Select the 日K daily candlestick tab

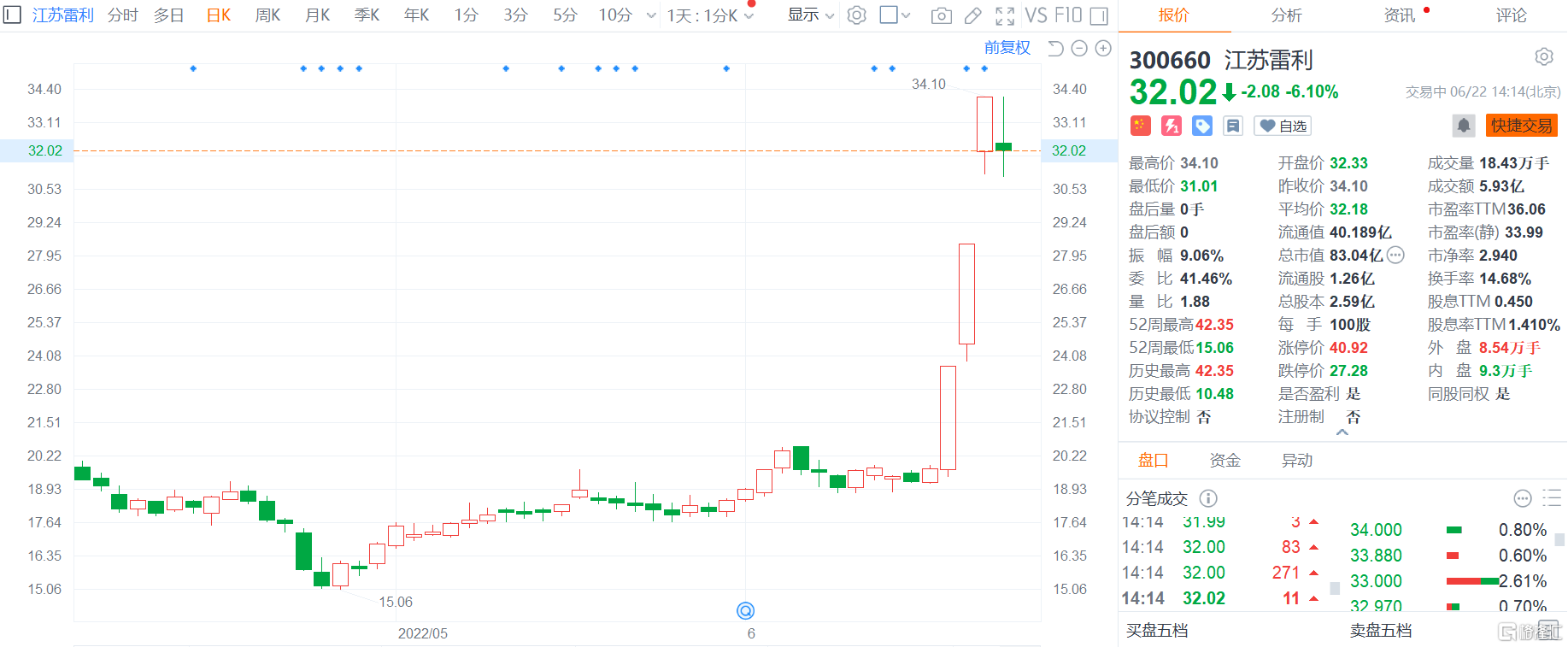219,15
